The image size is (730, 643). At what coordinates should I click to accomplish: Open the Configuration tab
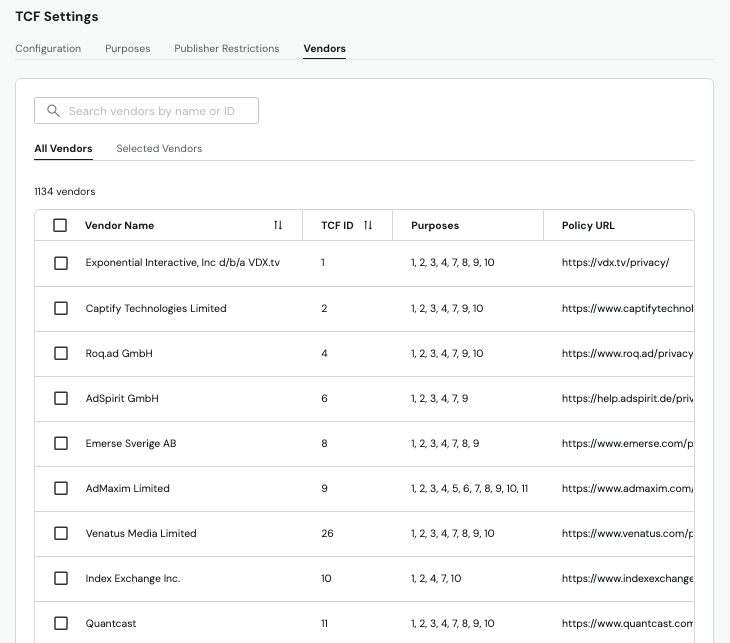[48, 48]
